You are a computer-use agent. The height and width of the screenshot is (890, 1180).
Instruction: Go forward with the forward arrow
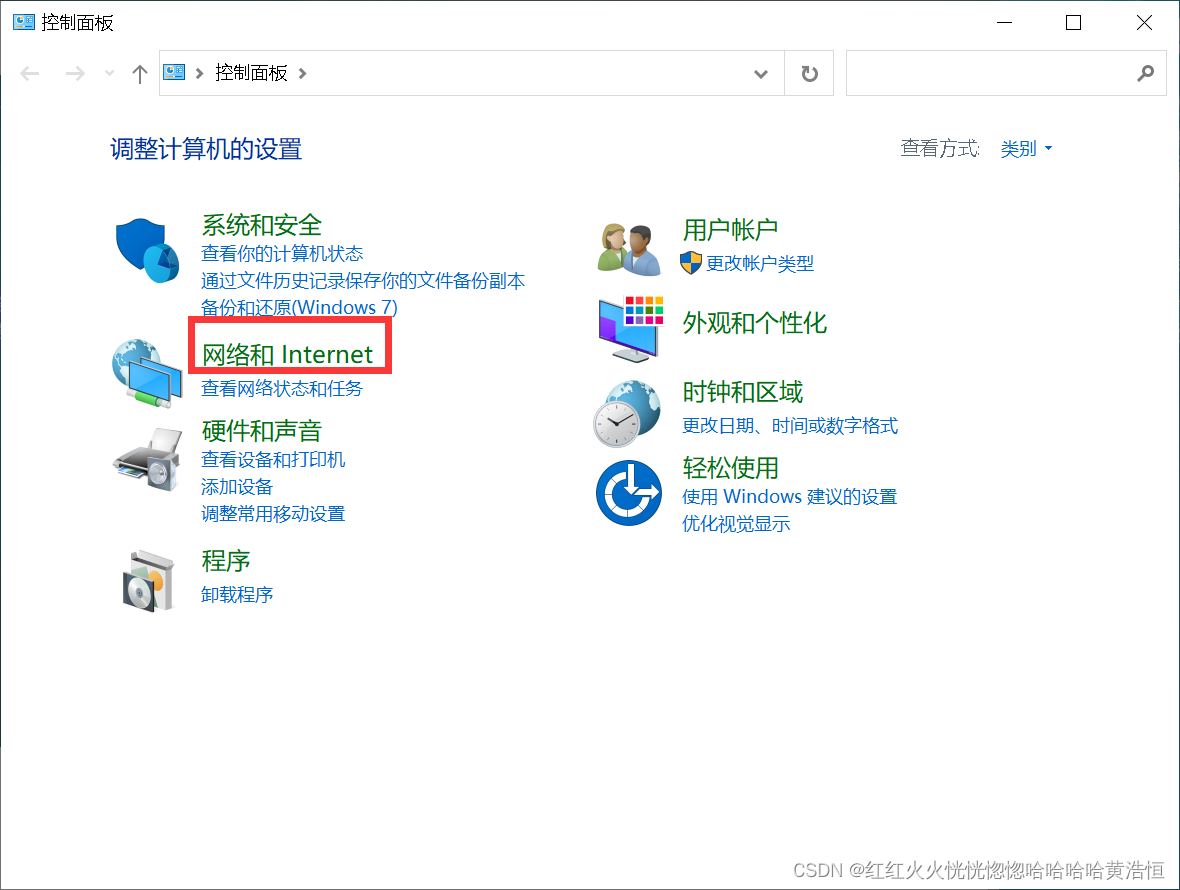75,73
